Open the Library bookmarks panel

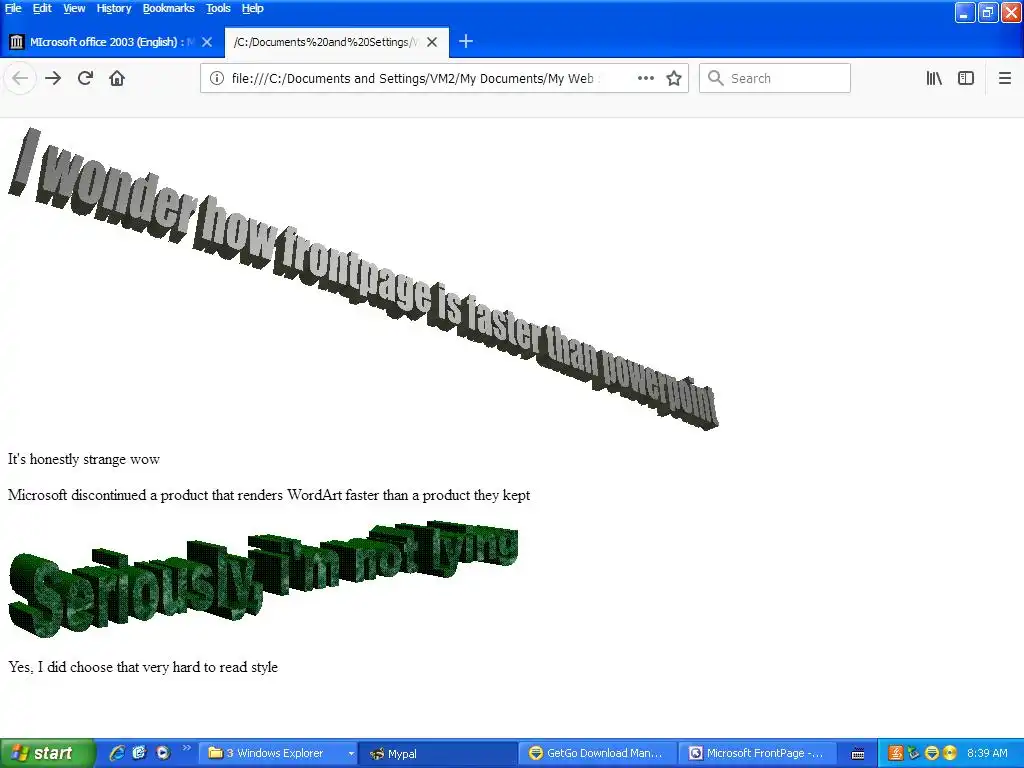tap(934, 78)
